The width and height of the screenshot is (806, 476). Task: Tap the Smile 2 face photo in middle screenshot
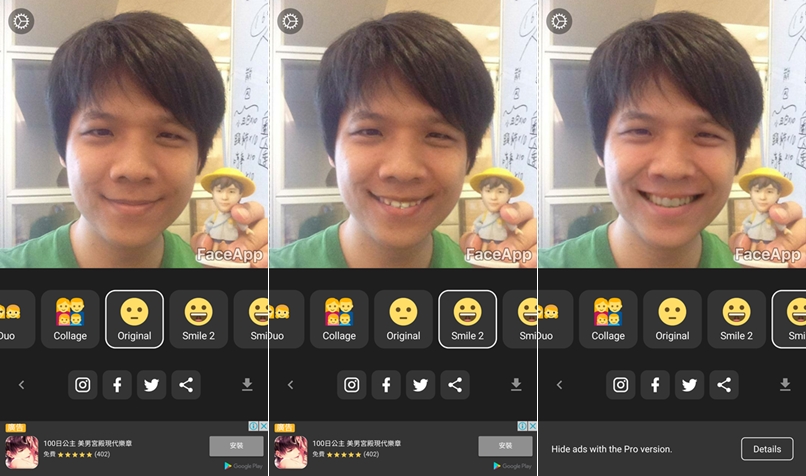[403, 134]
